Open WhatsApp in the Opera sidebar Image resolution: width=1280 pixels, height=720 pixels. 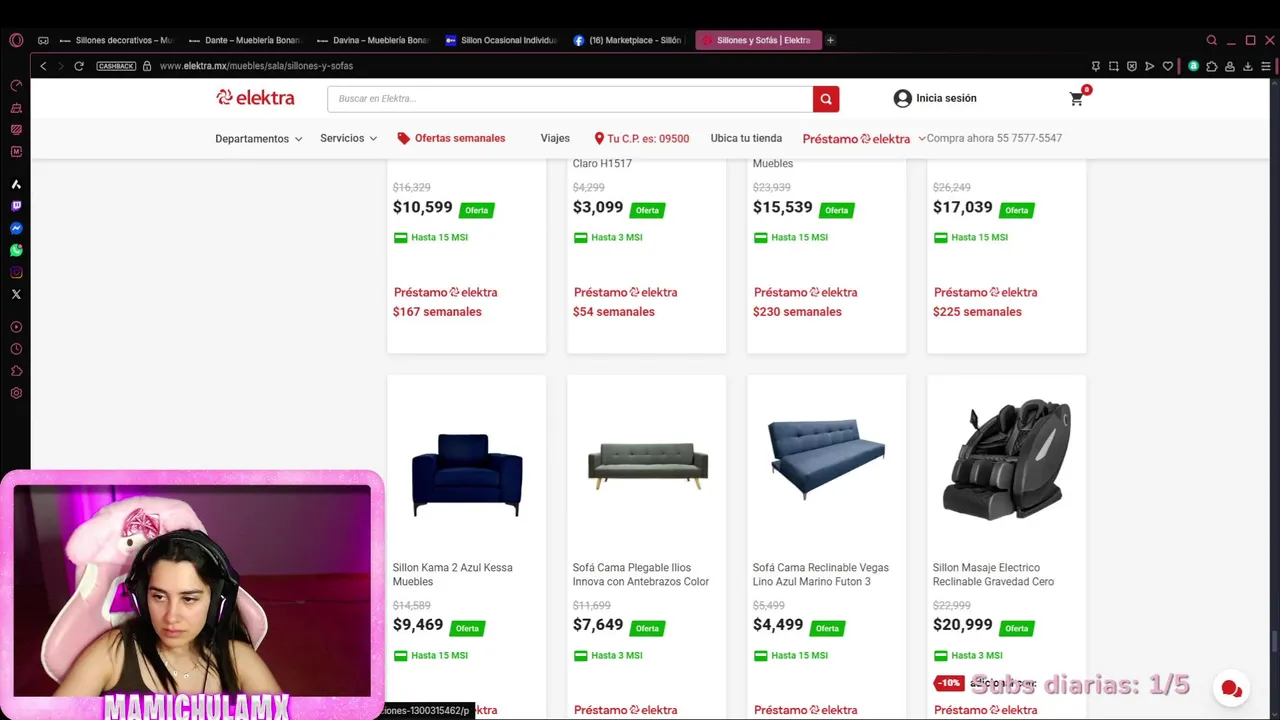pyautogui.click(x=16, y=250)
